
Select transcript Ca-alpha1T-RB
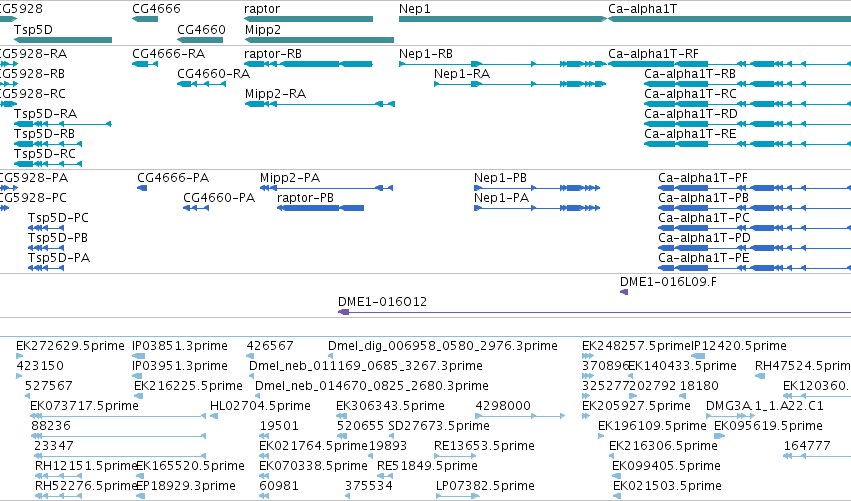pyautogui.click(x=747, y=84)
